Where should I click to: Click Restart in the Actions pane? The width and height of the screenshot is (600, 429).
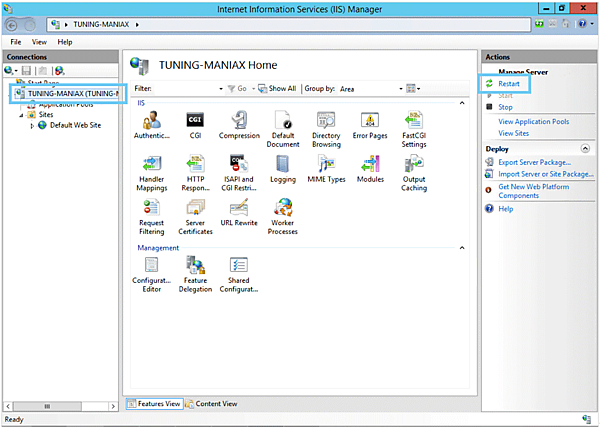pyautogui.click(x=508, y=84)
